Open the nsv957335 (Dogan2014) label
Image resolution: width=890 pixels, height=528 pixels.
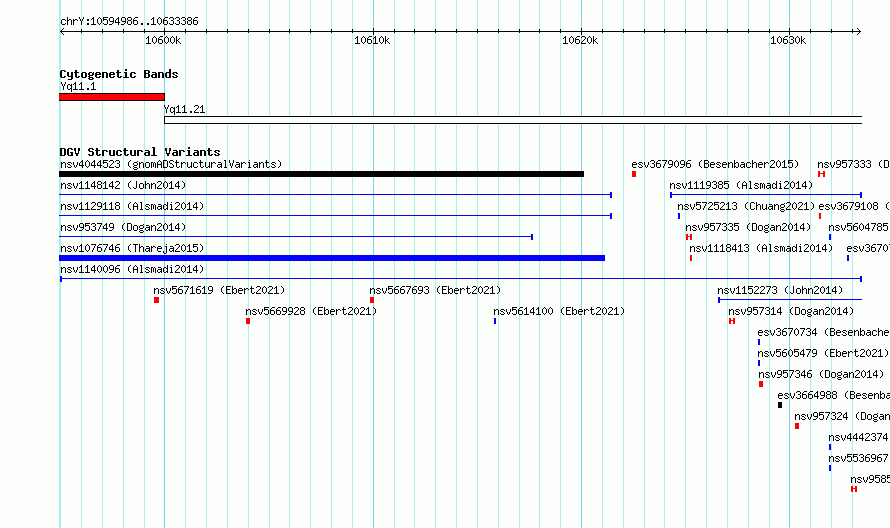pyautogui.click(x=748, y=227)
